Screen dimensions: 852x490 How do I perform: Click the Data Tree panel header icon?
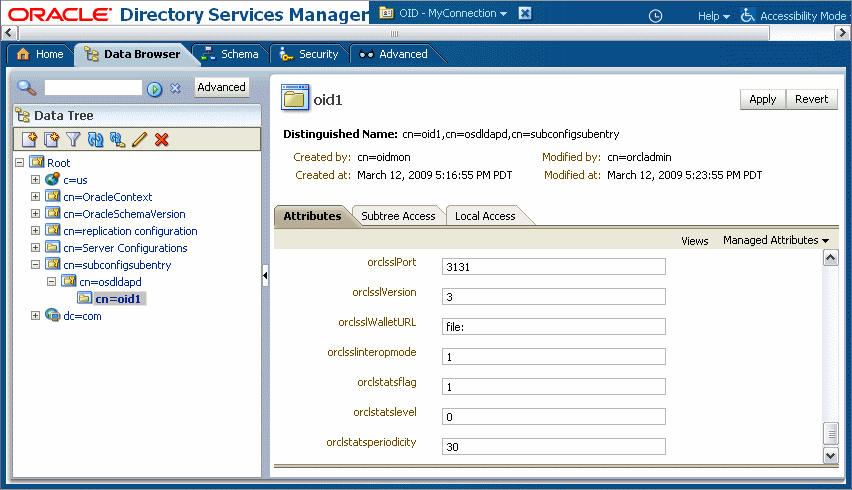(23, 115)
